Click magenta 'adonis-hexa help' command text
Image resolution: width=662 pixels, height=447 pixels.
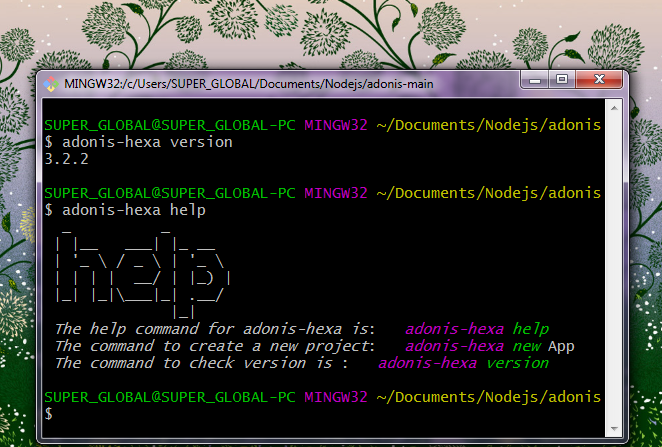477,329
